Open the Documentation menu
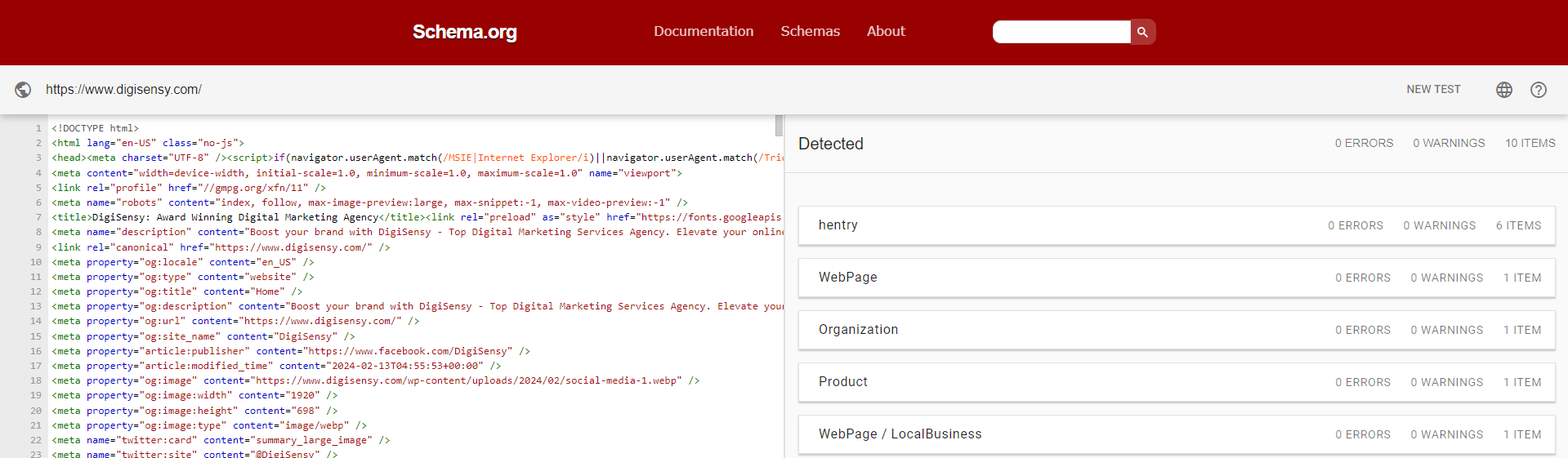This screenshot has width=1568, height=458. tap(704, 31)
